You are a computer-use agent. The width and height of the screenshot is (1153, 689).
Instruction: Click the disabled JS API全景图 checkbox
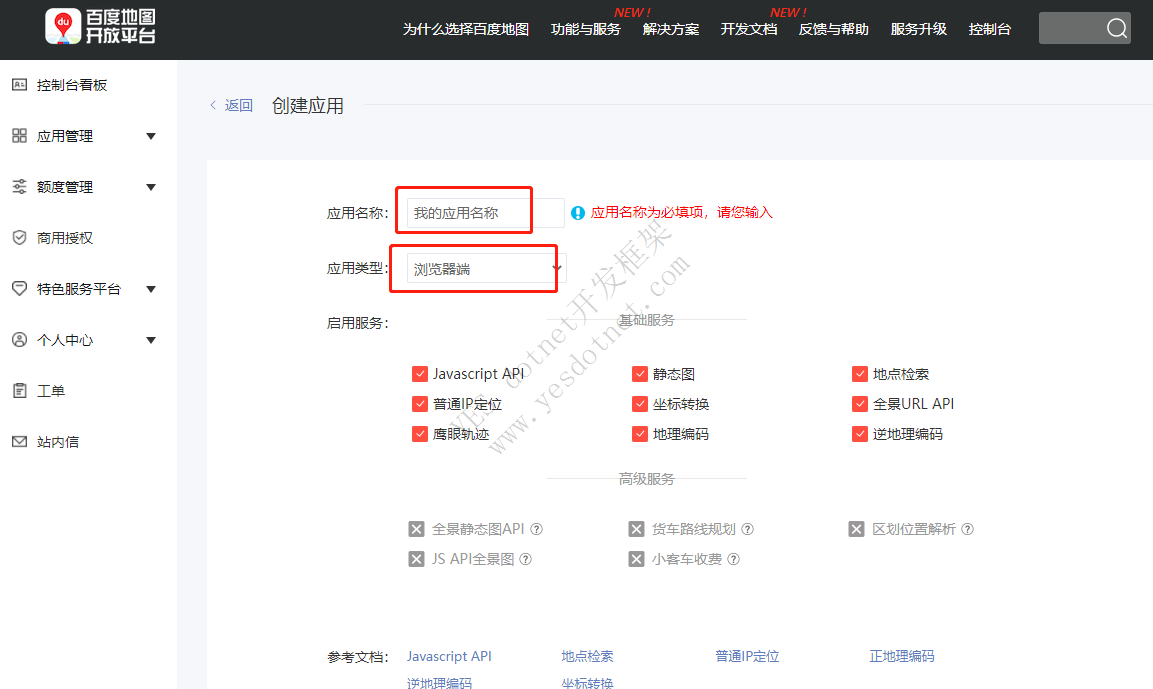coord(416,559)
